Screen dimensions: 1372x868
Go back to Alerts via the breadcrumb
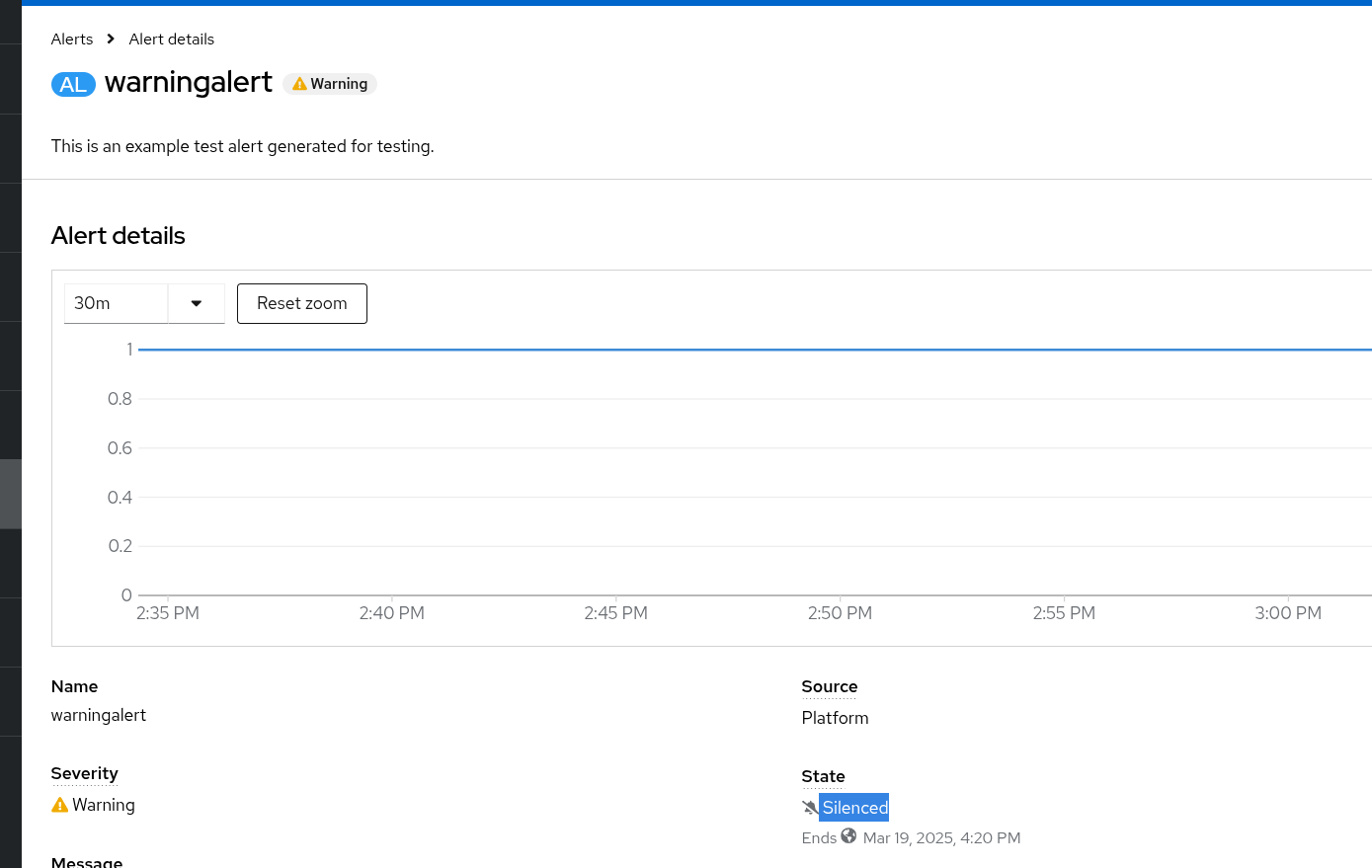[72, 39]
